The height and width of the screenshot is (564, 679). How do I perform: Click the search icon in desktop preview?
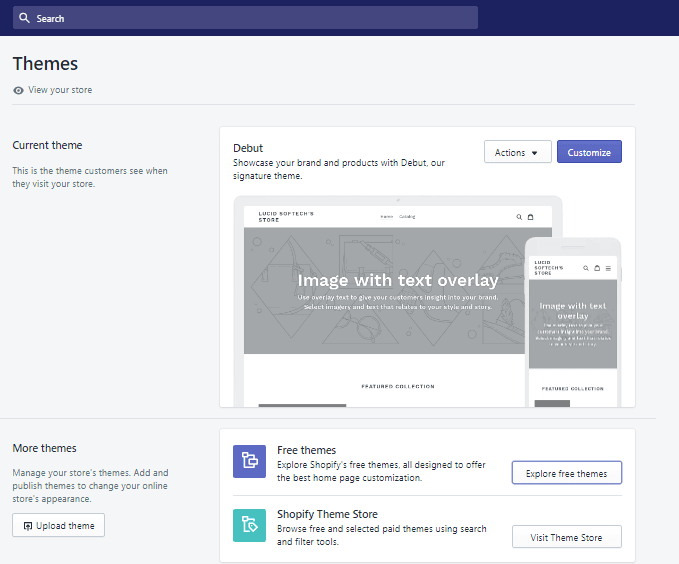point(519,217)
